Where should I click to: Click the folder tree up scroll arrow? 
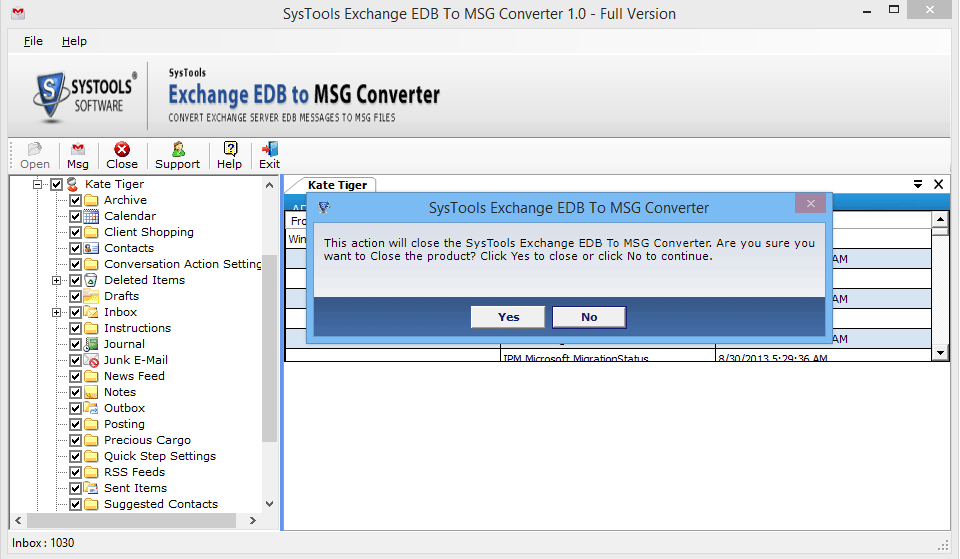269,185
